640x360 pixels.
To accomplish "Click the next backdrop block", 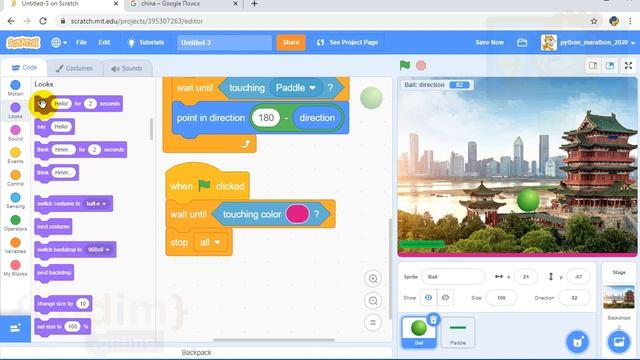I will click(54, 273).
